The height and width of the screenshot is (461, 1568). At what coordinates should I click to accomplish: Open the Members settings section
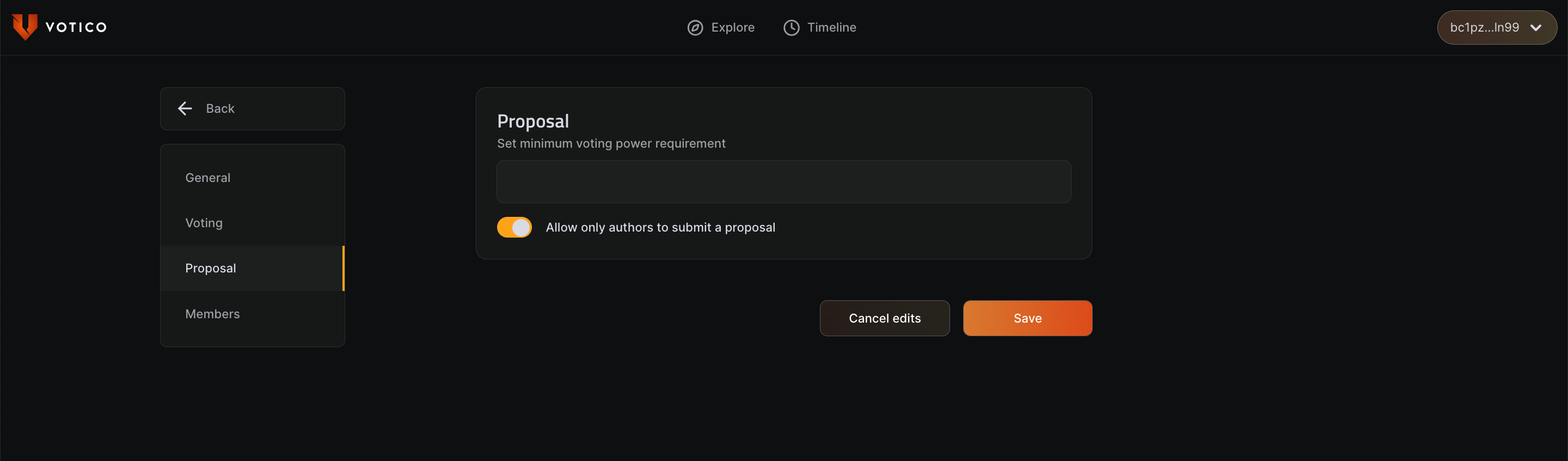(212, 314)
